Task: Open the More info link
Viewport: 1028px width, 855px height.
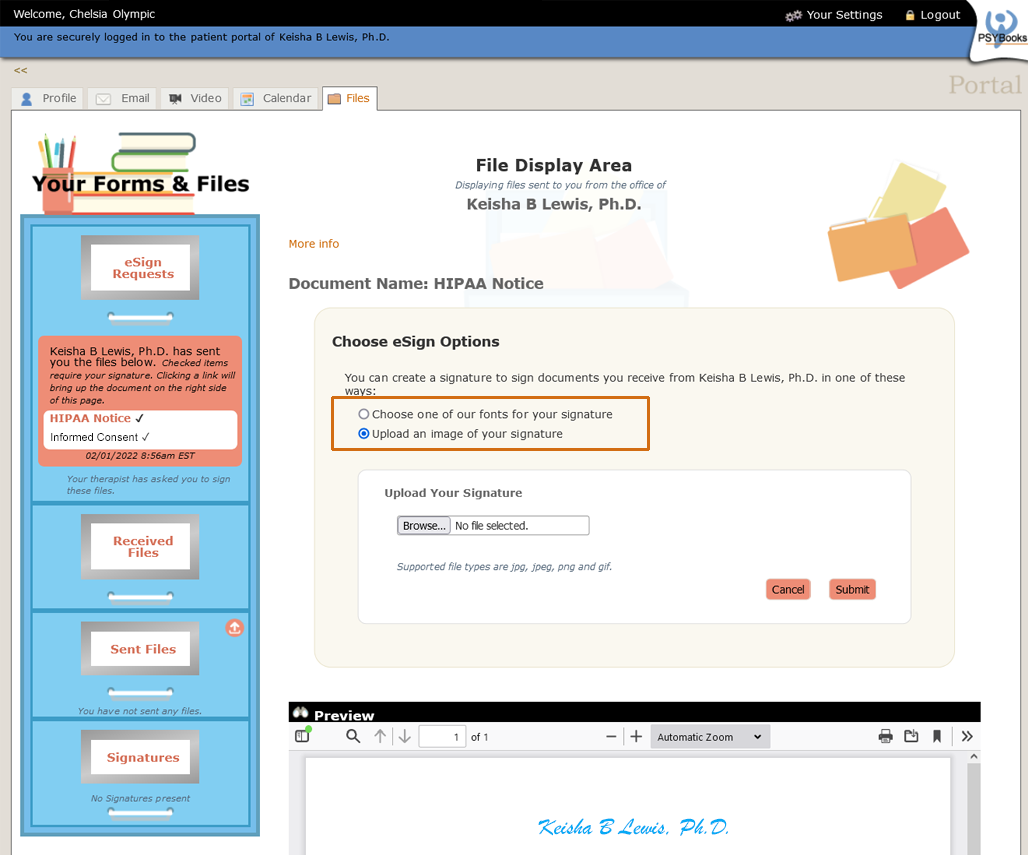Action: pos(314,244)
